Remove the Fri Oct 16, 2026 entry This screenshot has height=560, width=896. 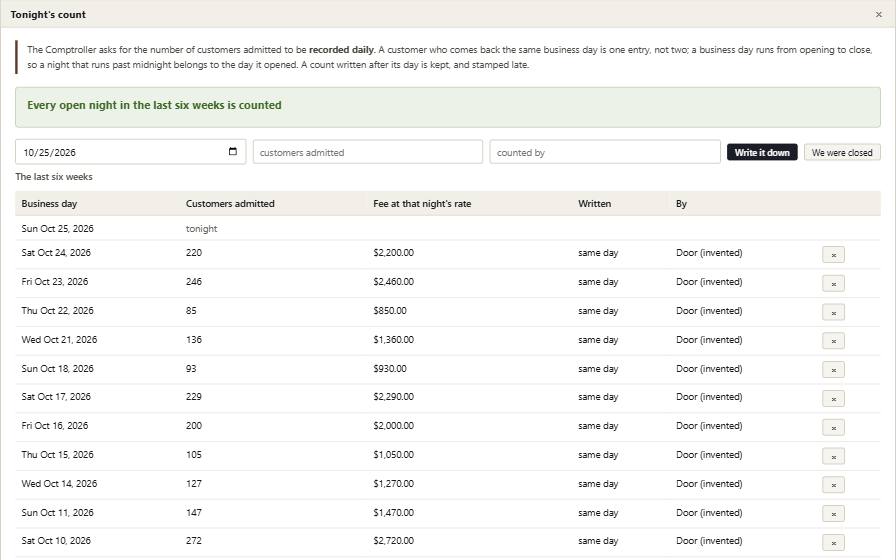point(833,427)
